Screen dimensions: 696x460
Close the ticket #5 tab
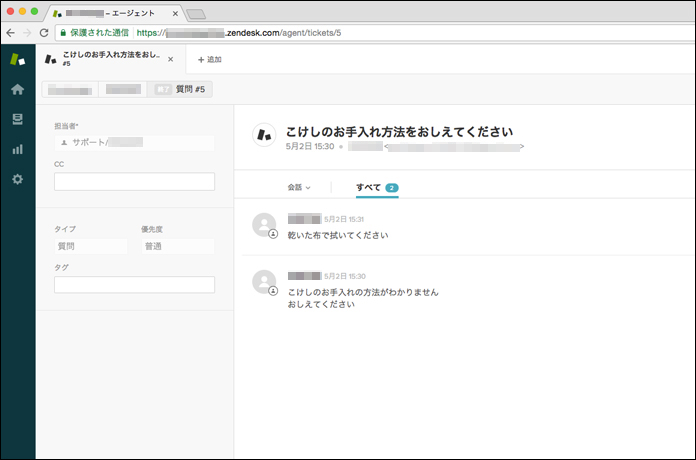pos(170,59)
